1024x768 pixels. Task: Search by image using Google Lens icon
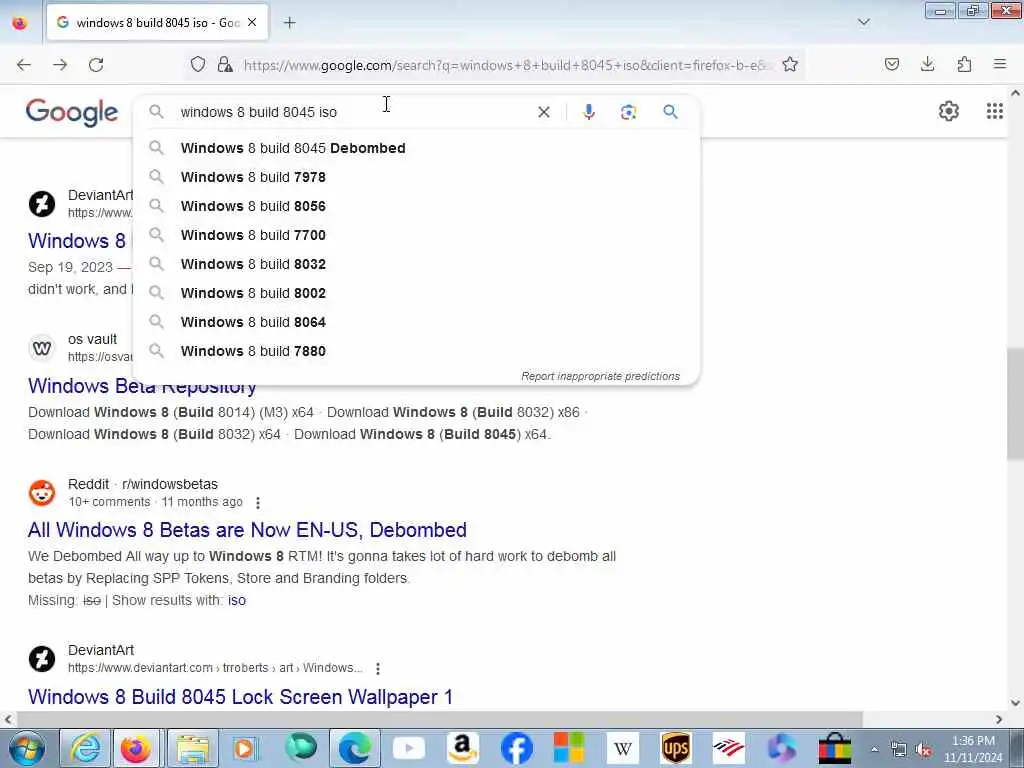[628, 112]
